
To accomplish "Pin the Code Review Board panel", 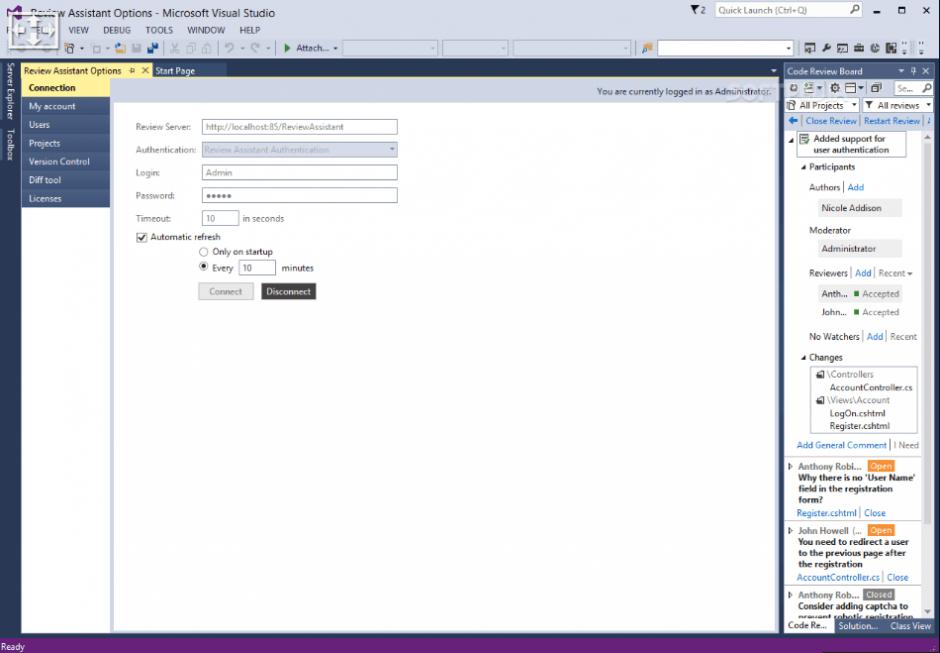I will pos(913,71).
